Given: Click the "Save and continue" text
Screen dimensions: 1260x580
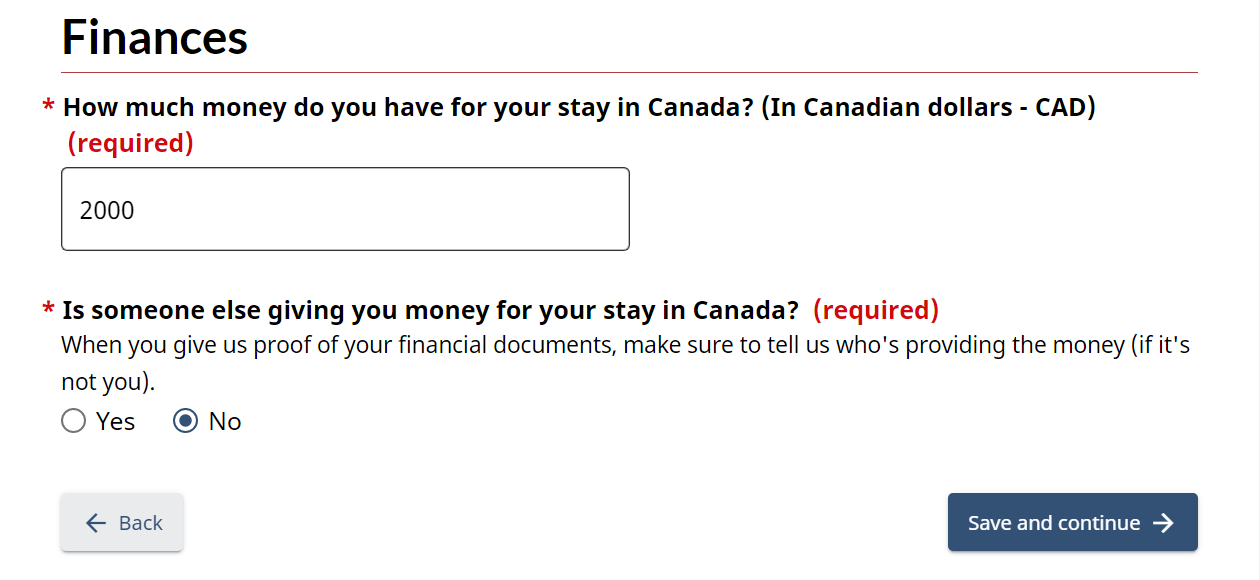Looking at the screenshot, I should (x=1054, y=523).
